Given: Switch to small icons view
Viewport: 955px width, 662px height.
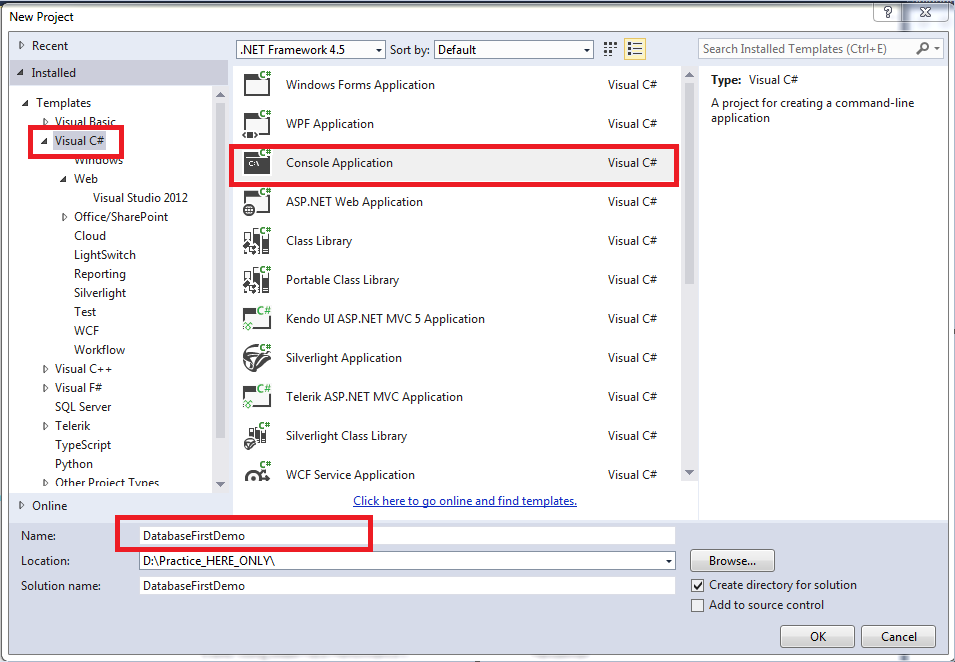Looking at the screenshot, I should [610, 49].
